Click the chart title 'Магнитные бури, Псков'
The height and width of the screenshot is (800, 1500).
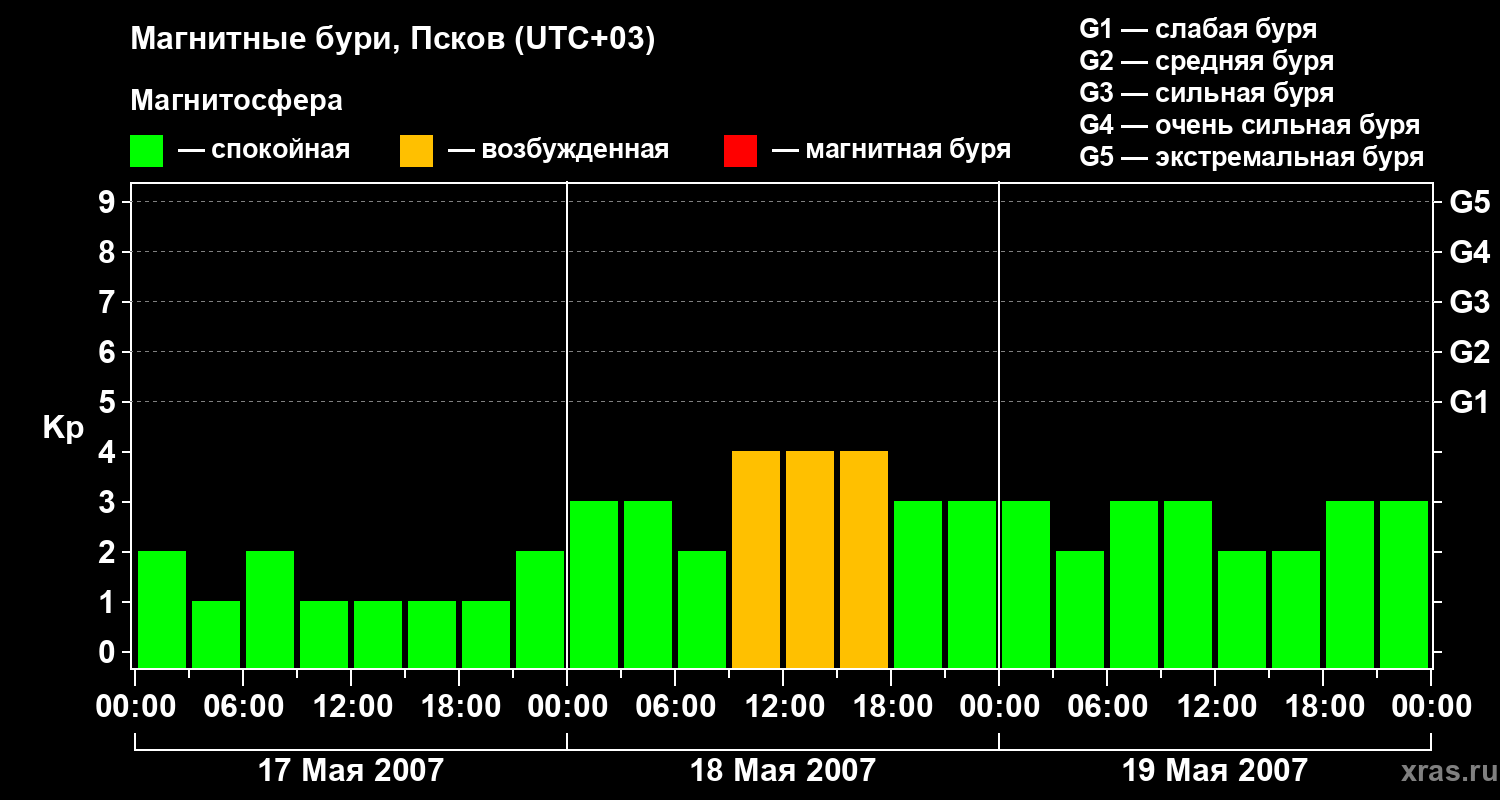(392, 40)
